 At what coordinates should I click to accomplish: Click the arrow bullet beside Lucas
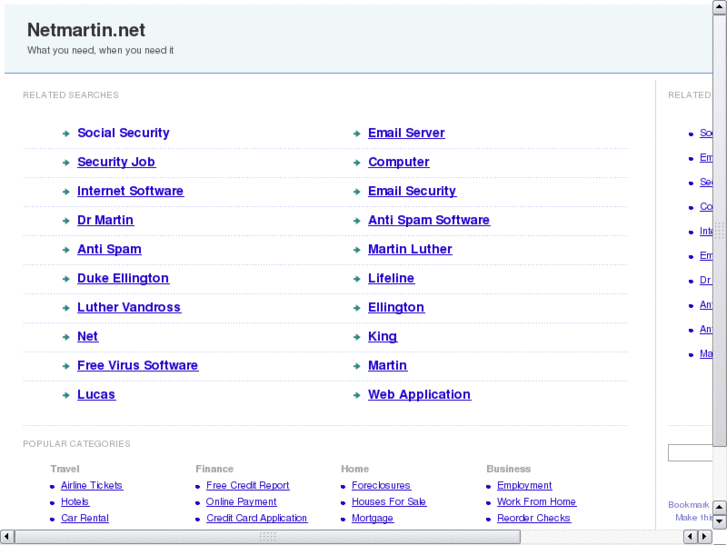click(x=66, y=396)
